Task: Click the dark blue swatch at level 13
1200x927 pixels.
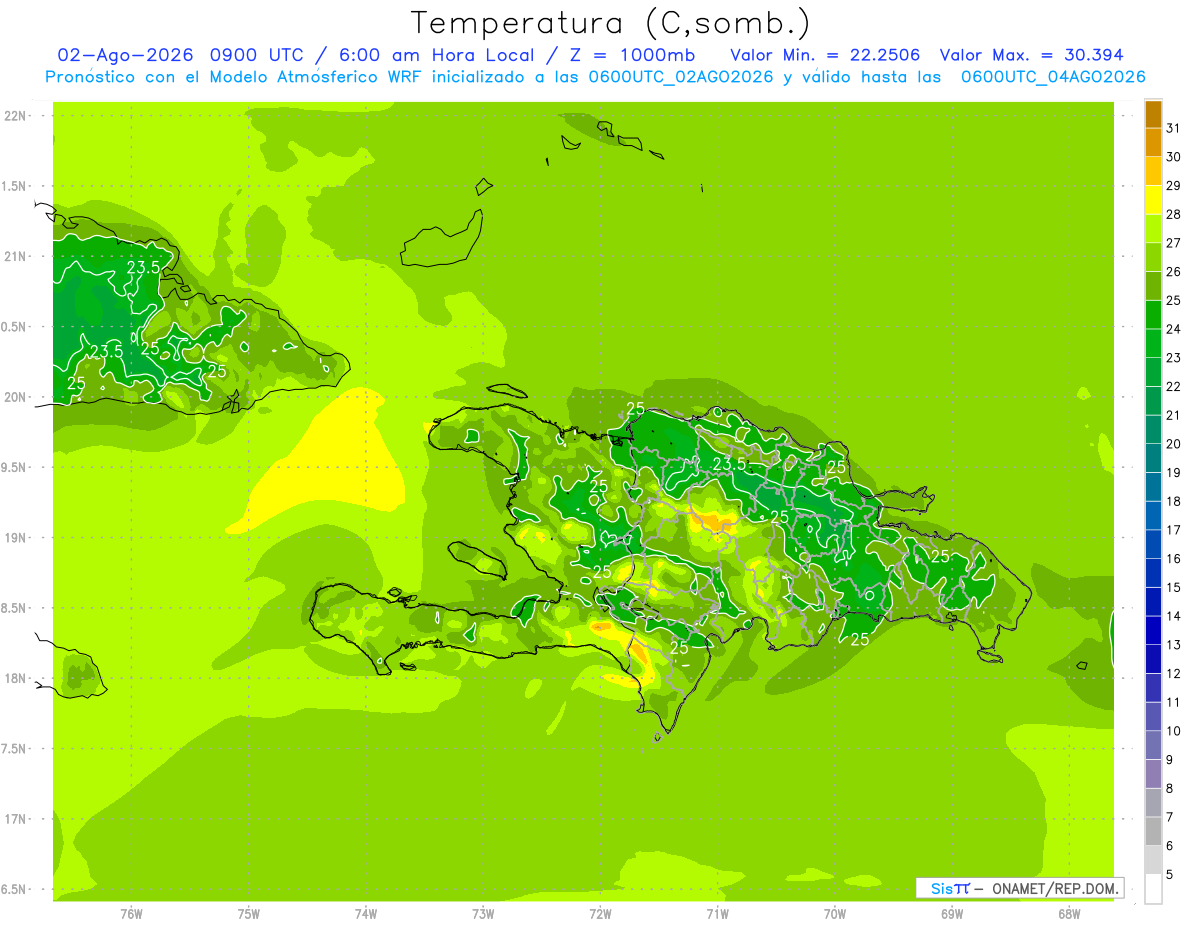Action: [x=1153, y=630]
